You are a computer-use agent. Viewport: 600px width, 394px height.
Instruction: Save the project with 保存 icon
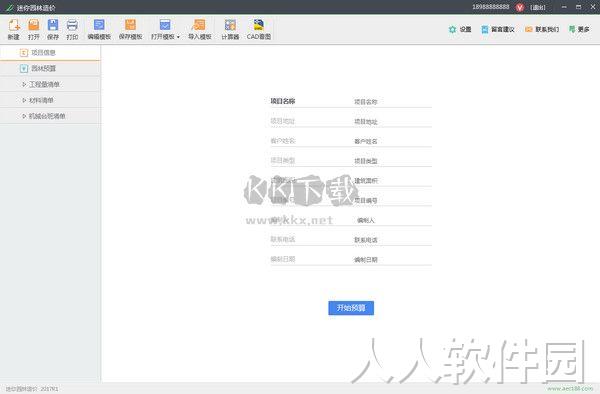53,29
